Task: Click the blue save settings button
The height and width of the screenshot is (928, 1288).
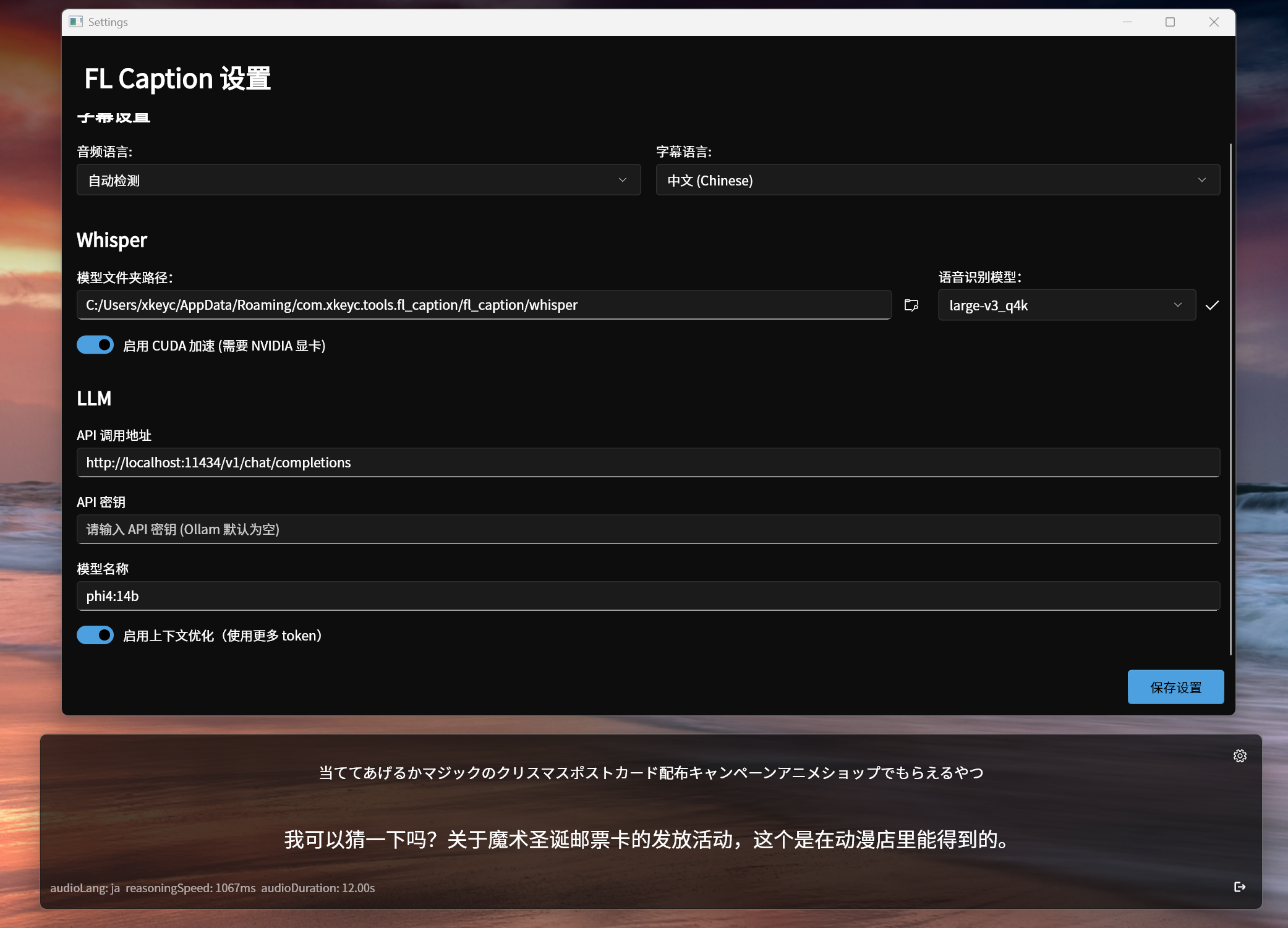Action: click(x=1175, y=687)
